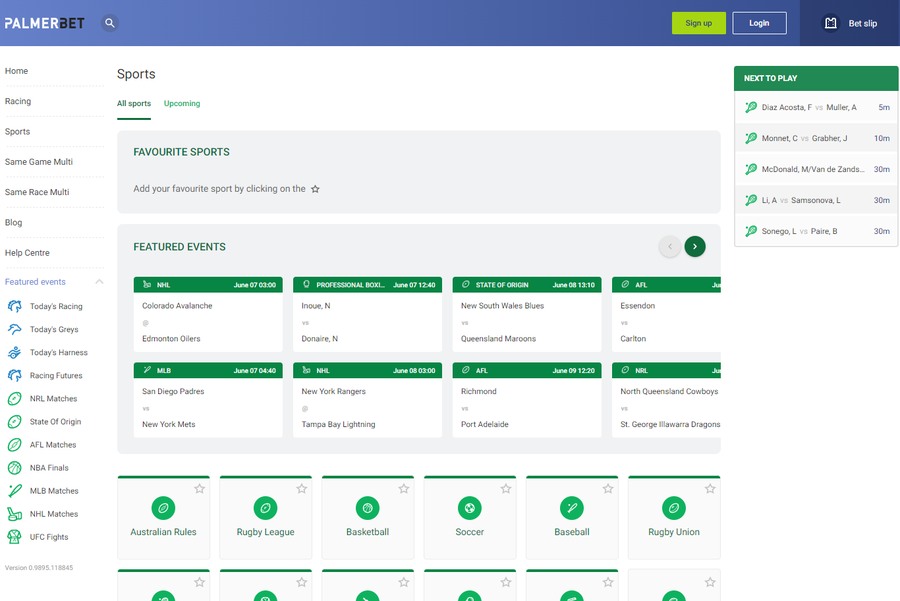
Task: Open AFL Matches ball icon
Action: [x=14, y=444]
